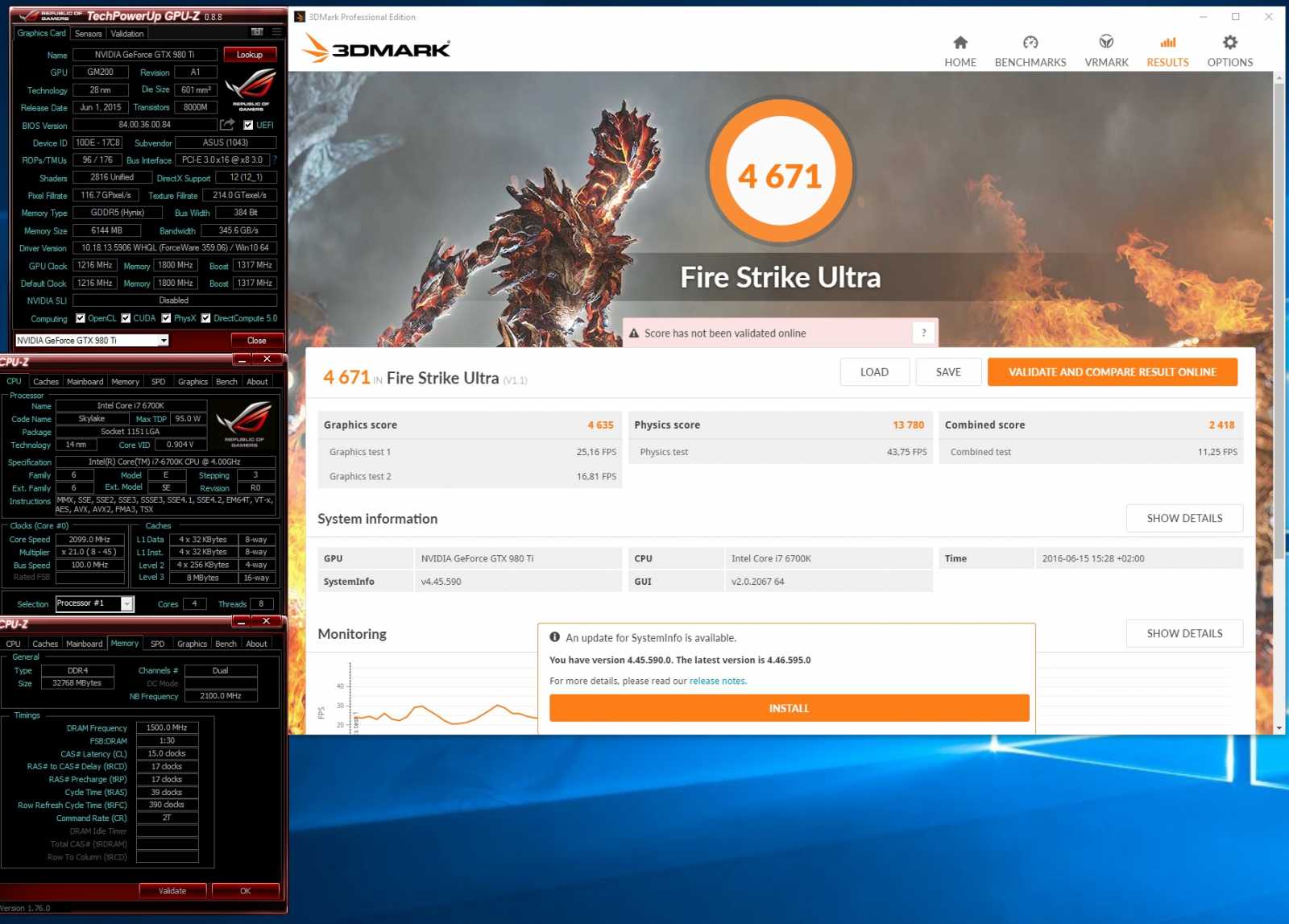Switch to the GPU-Z Validation tab
The image size is (1289, 924).
(x=127, y=34)
